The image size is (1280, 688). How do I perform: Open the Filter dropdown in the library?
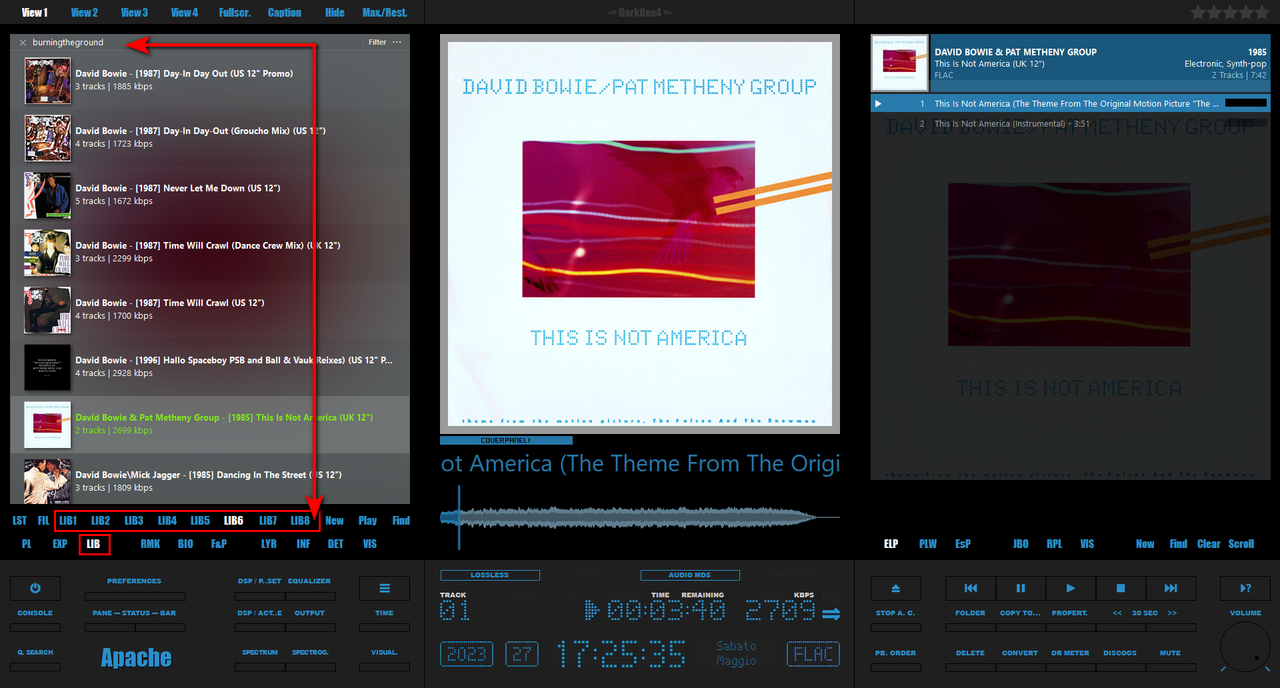tap(377, 42)
